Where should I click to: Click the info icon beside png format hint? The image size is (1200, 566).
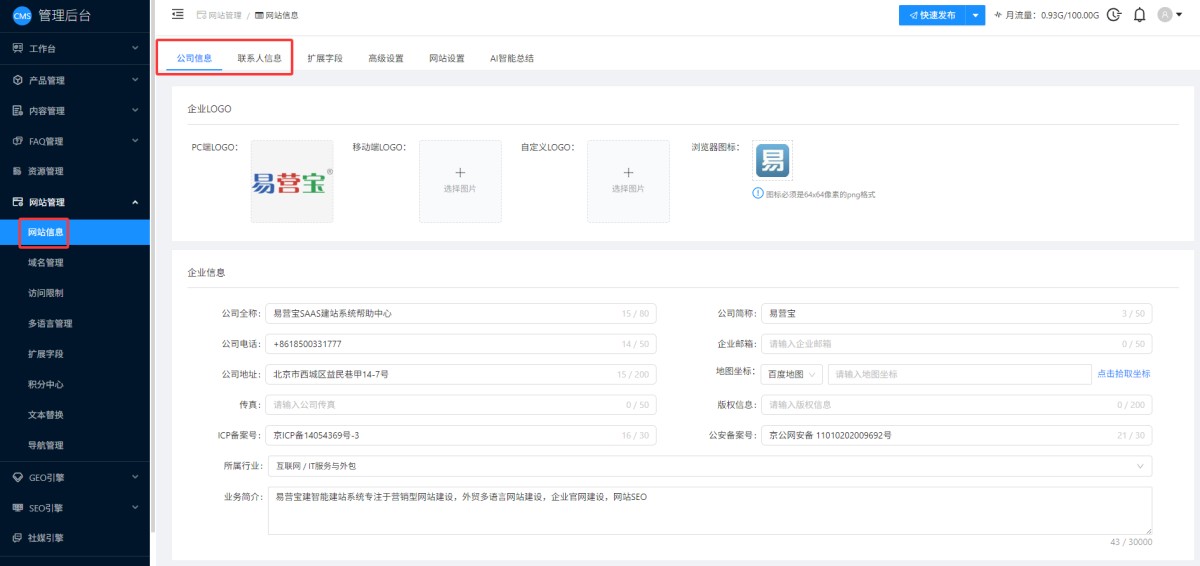(x=757, y=194)
